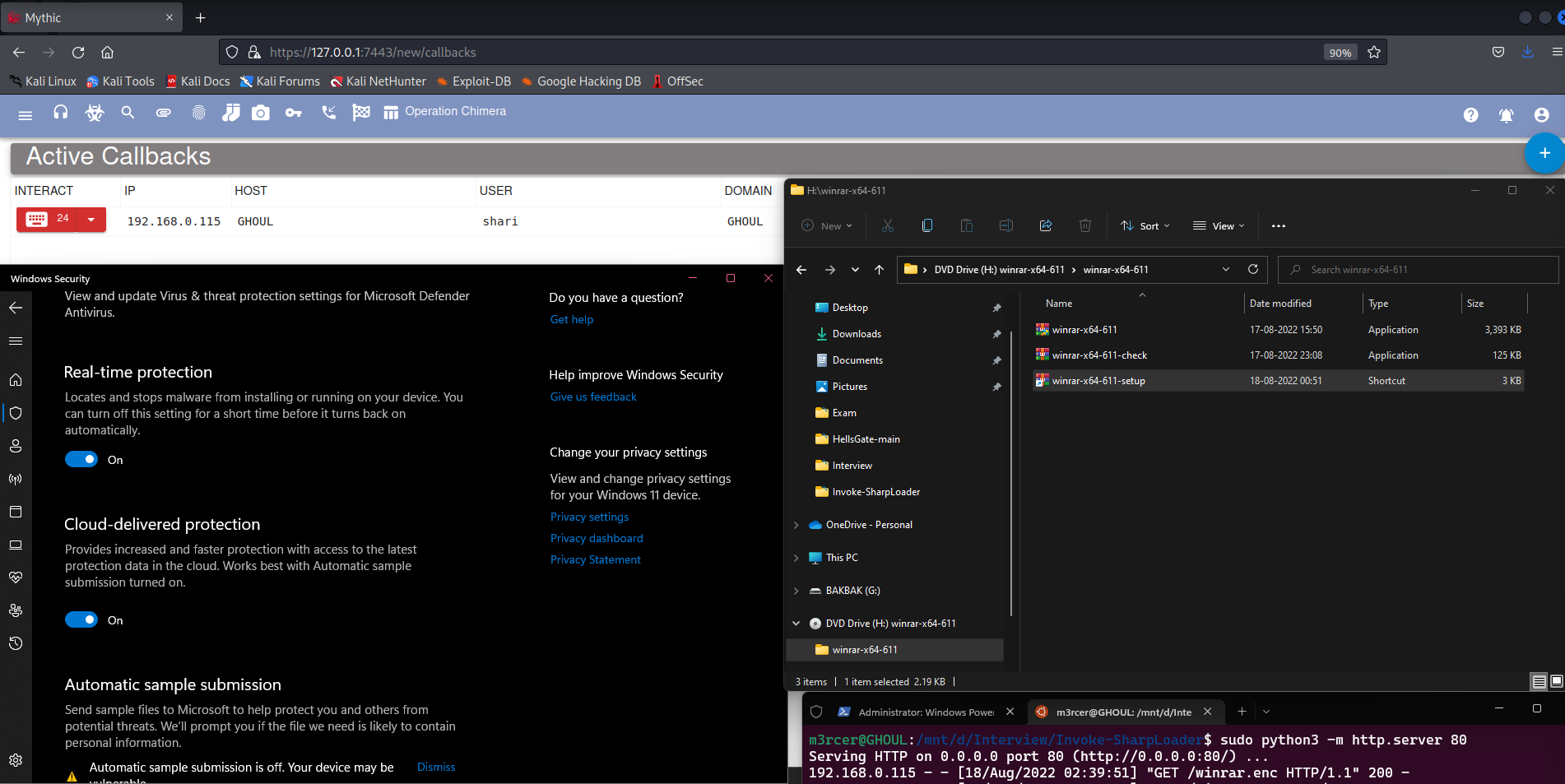Image resolution: width=1565 pixels, height=784 pixels.
Task: Open HellsGate-main folder in sidebar
Action: tap(866, 439)
